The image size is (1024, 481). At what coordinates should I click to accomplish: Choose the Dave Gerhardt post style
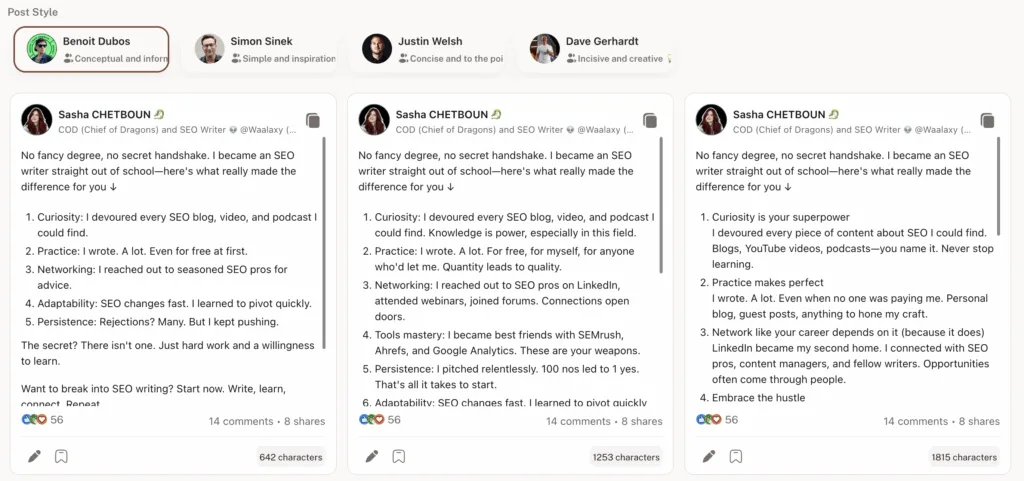point(595,49)
